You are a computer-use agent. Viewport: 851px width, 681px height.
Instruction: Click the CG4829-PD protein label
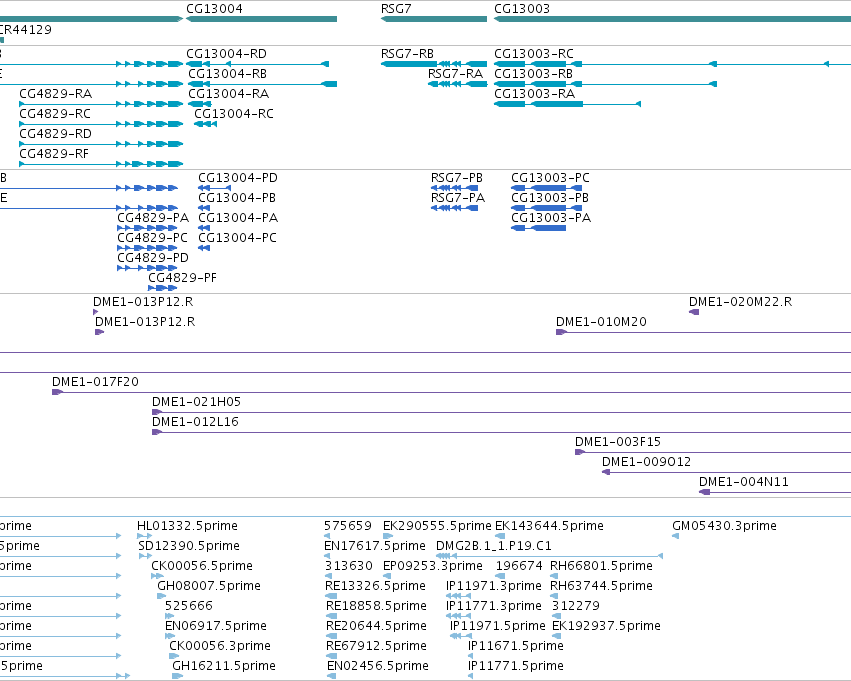[x=153, y=258]
